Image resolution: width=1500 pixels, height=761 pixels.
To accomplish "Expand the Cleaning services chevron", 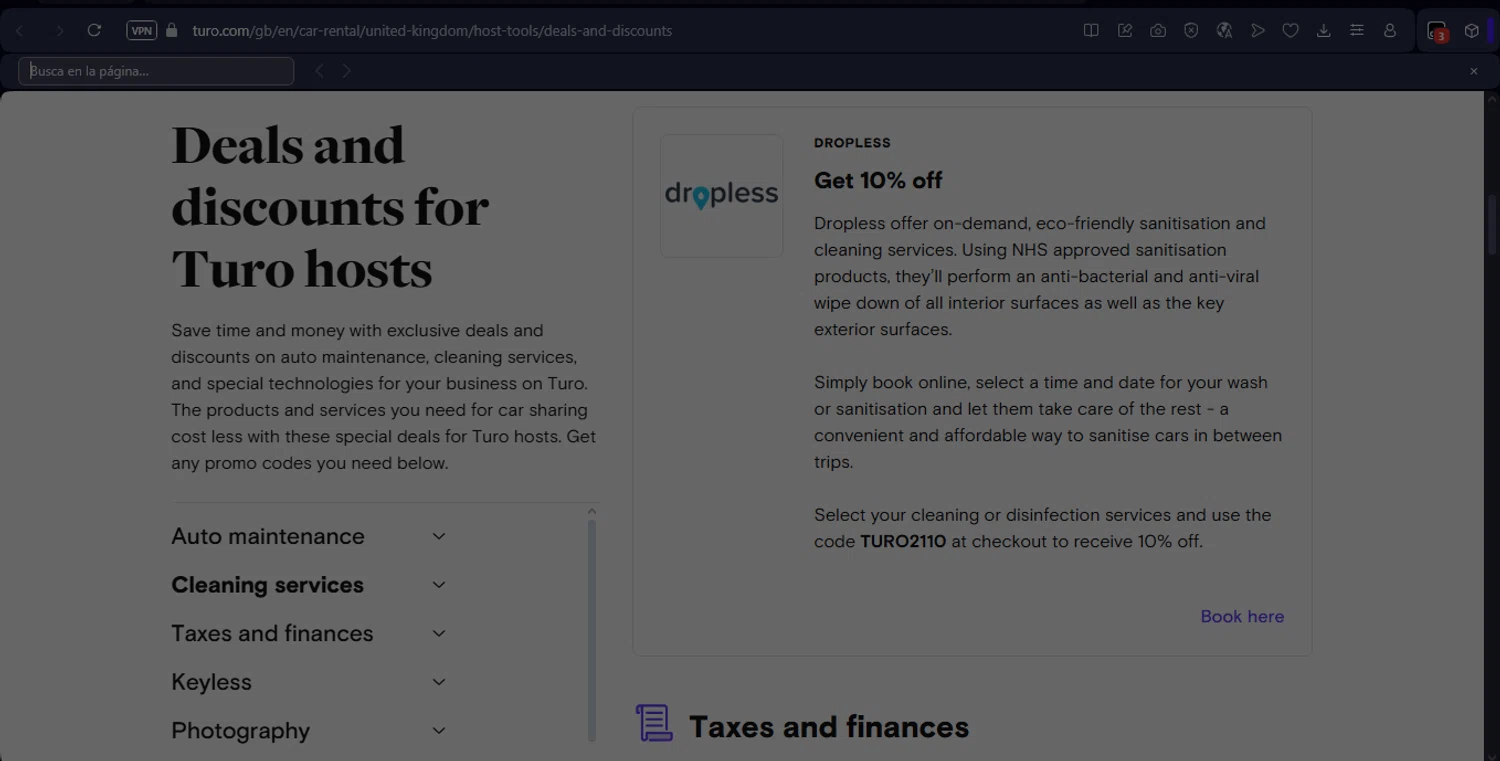I will [x=439, y=585].
